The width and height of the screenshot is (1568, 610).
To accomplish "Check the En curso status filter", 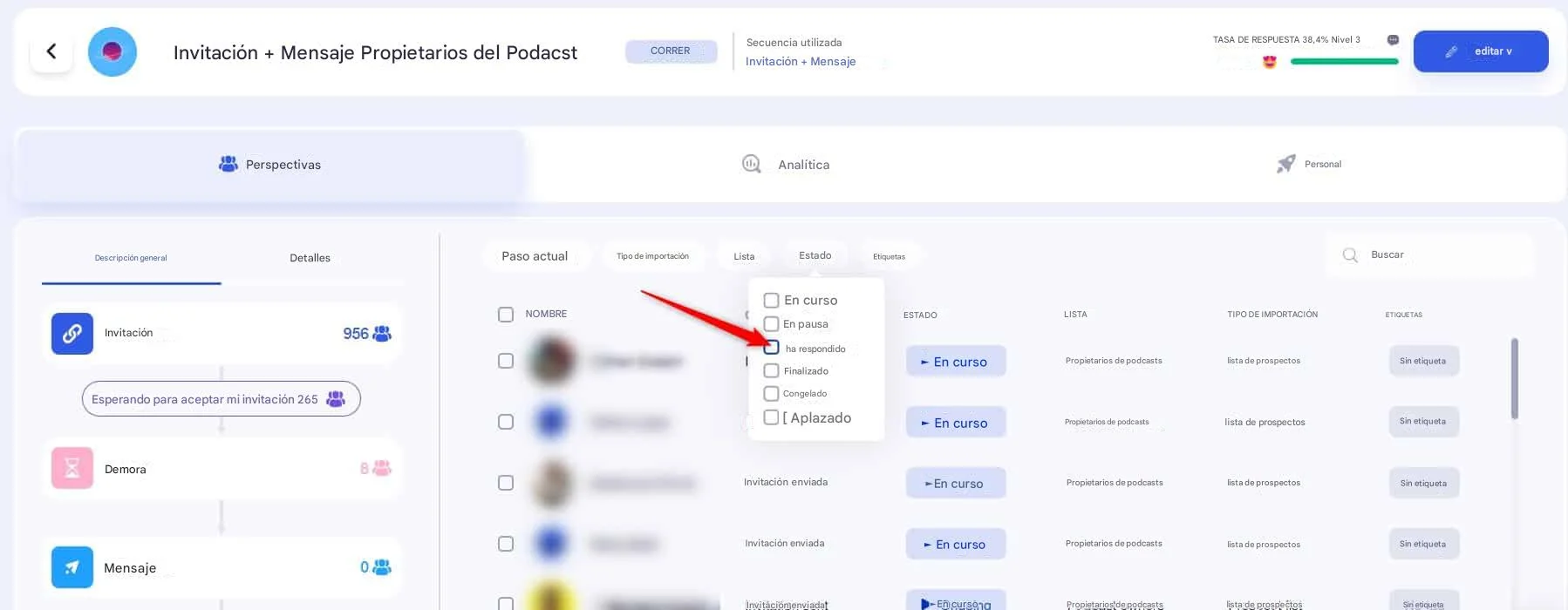I will pyautogui.click(x=771, y=300).
